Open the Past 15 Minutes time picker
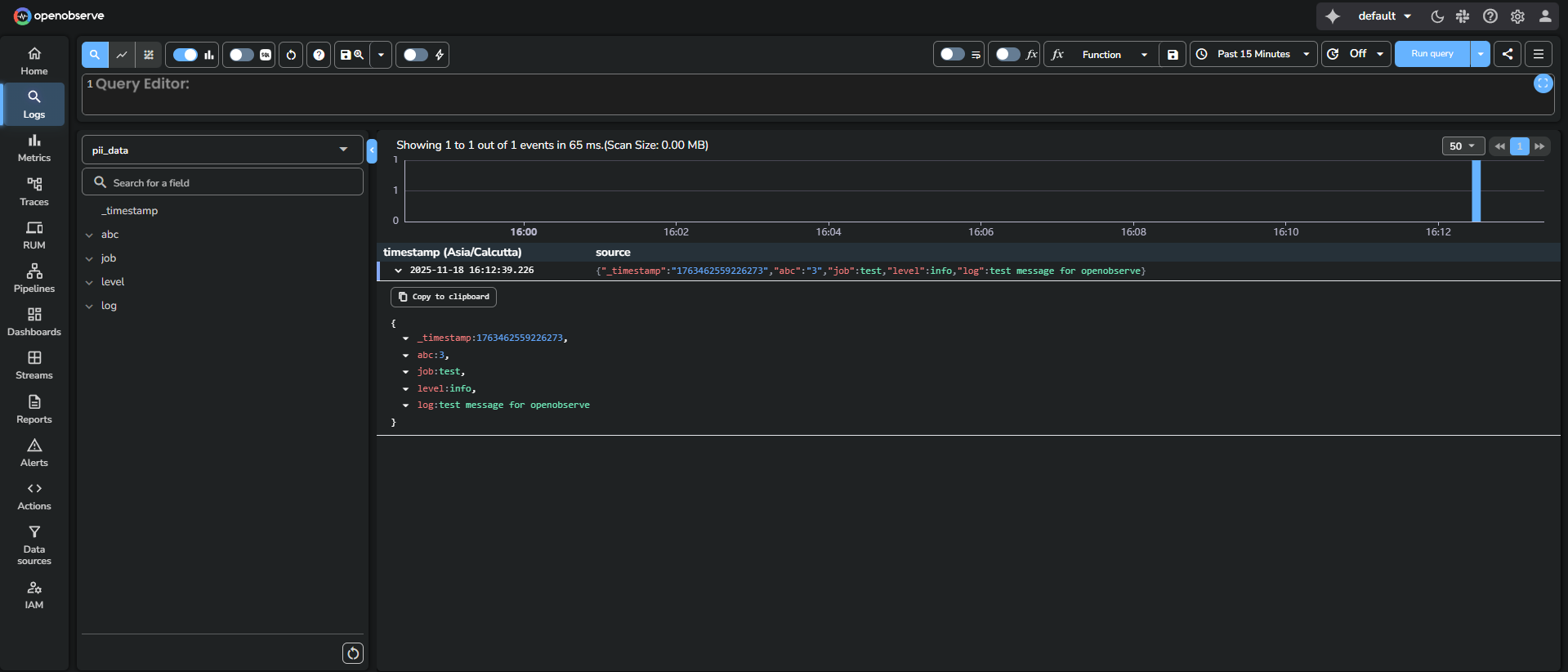 tap(1253, 55)
